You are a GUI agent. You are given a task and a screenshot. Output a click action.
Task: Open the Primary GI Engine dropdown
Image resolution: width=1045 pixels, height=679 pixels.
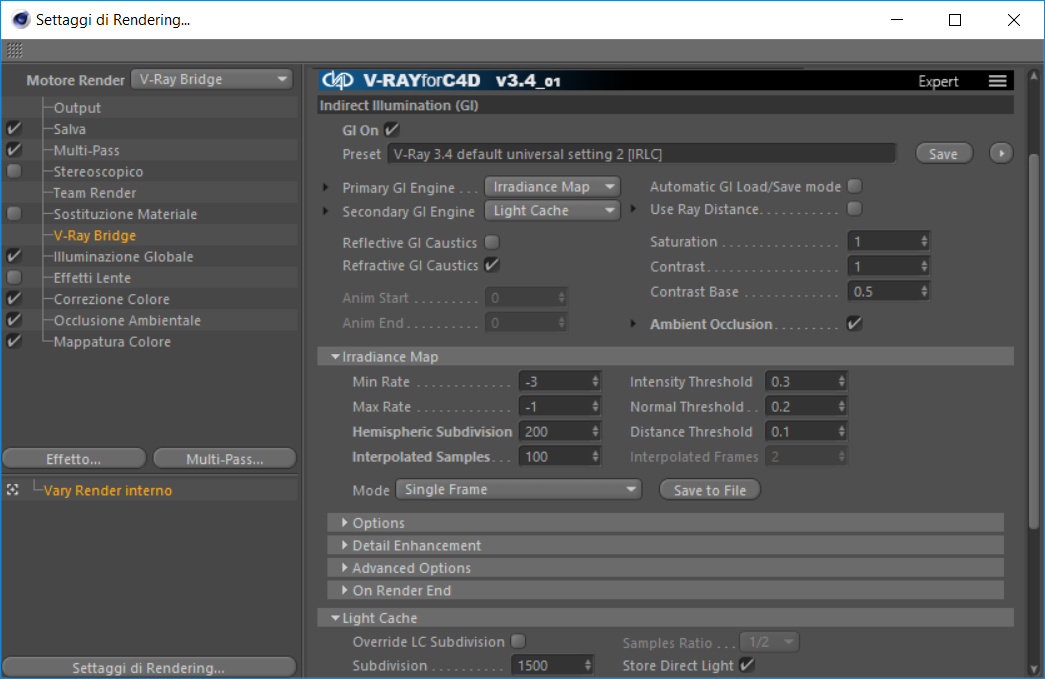coord(552,187)
